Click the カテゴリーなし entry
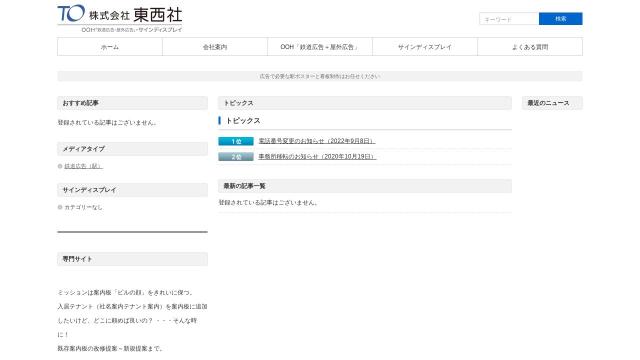The width and height of the screenshot is (640, 360). [83, 207]
